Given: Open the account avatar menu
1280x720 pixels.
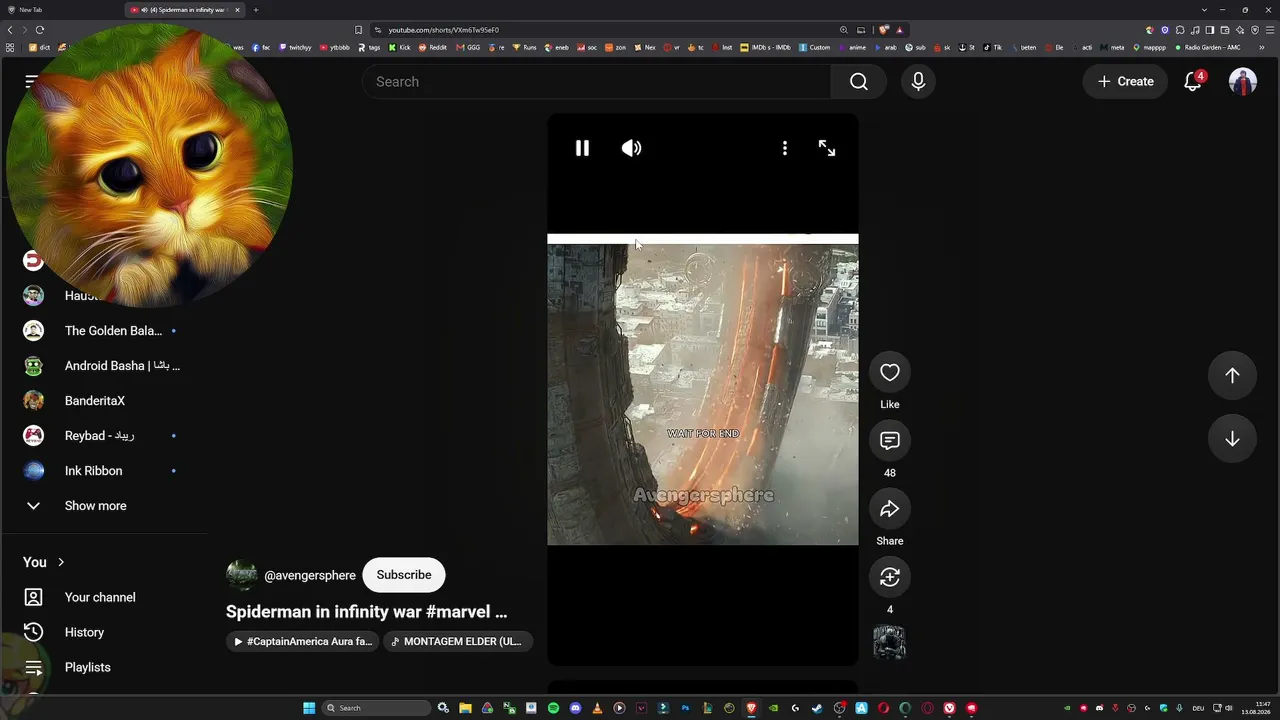Looking at the screenshot, I should tap(1243, 82).
